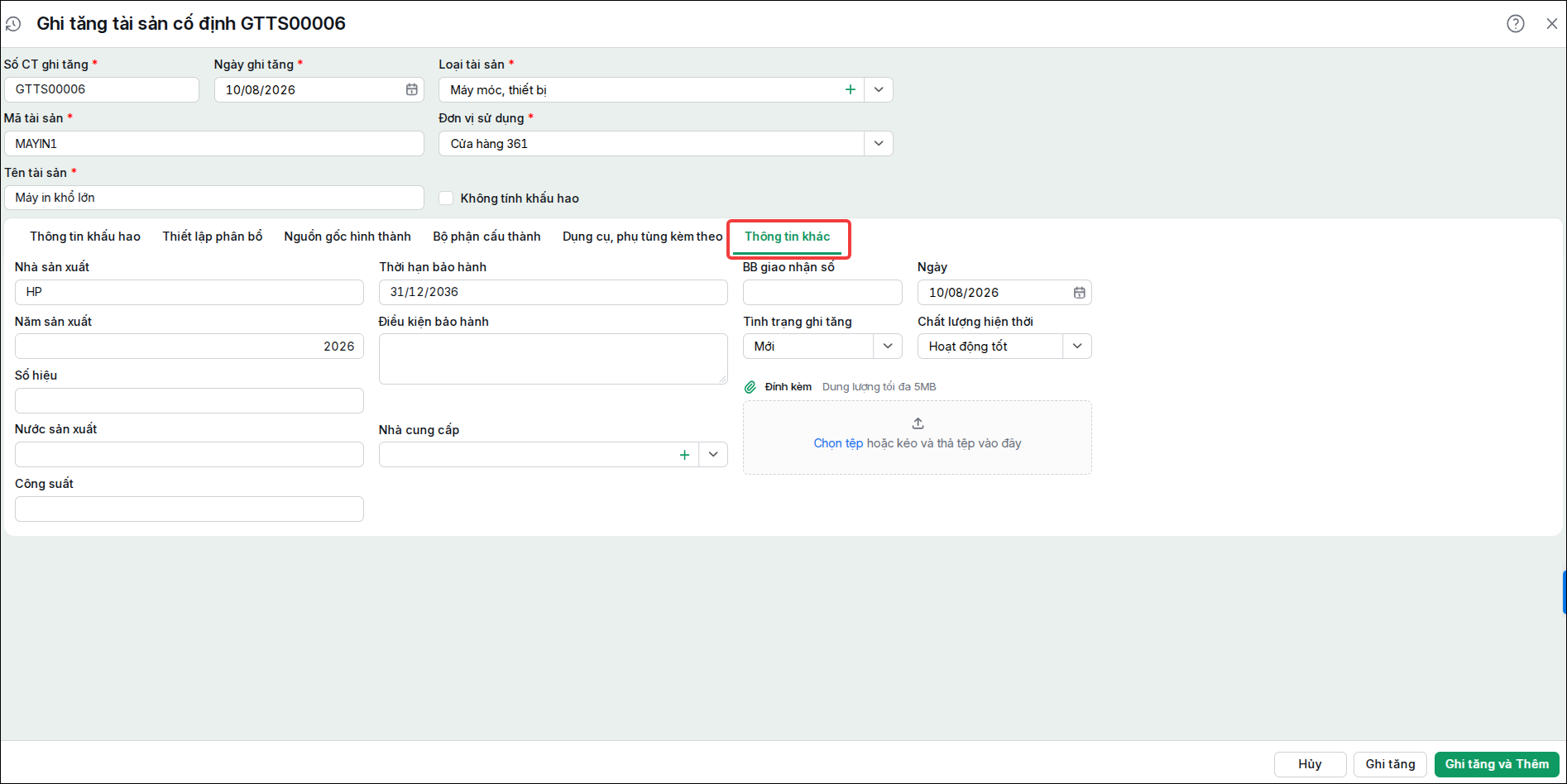1567x784 pixels.
Task: Open the Tình trạng ghi tăng dropdown
Action: coord(888,346)
